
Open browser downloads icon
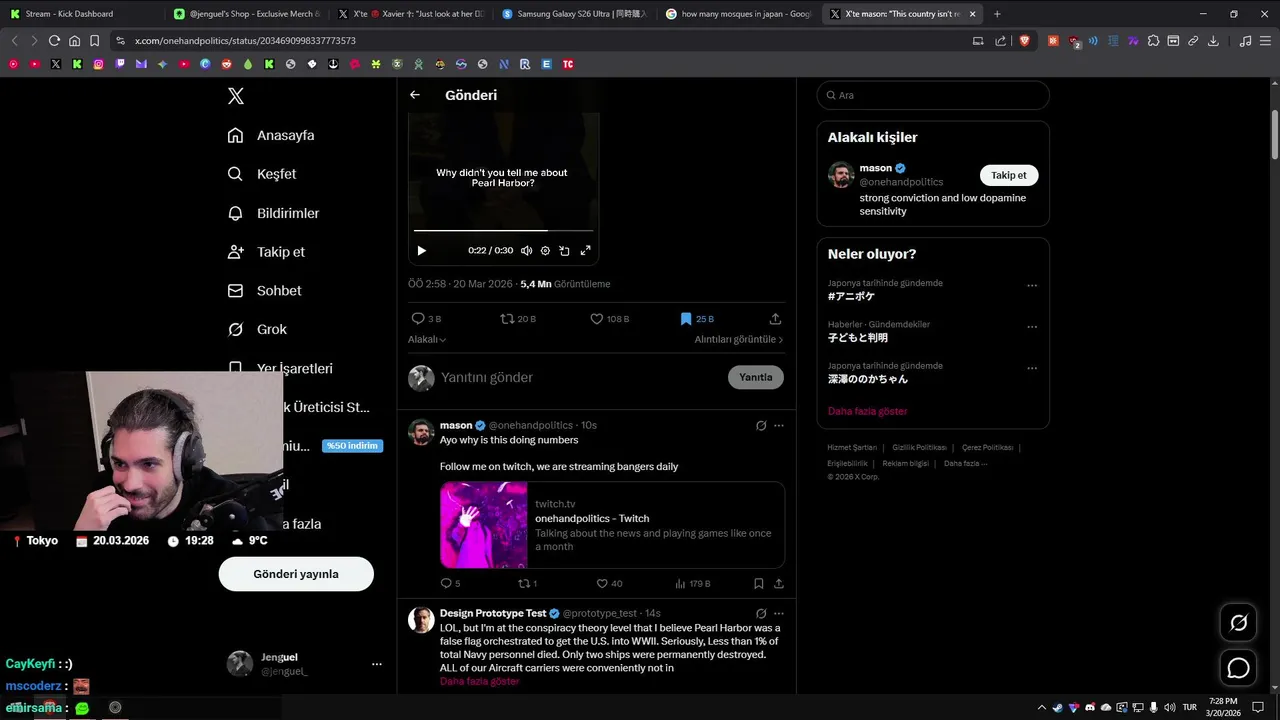(x=1213, y=41)
